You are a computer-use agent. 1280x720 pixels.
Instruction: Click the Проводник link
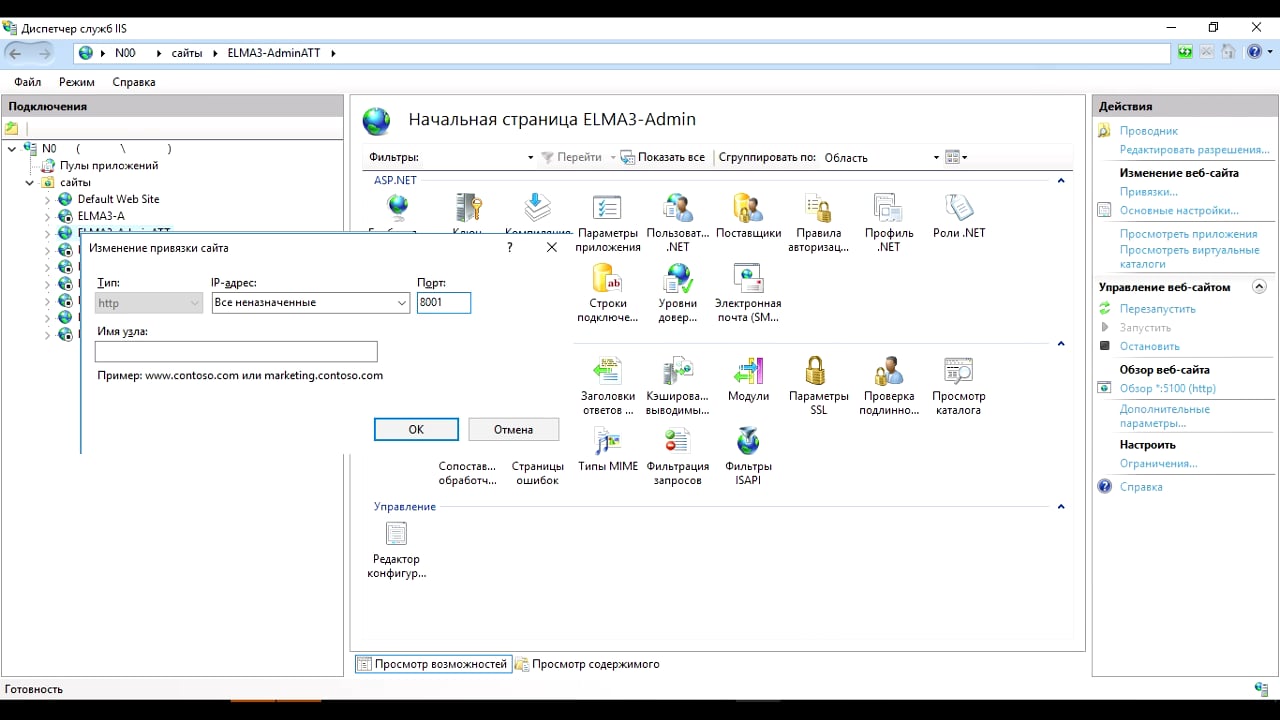(x=1148, y=131)
